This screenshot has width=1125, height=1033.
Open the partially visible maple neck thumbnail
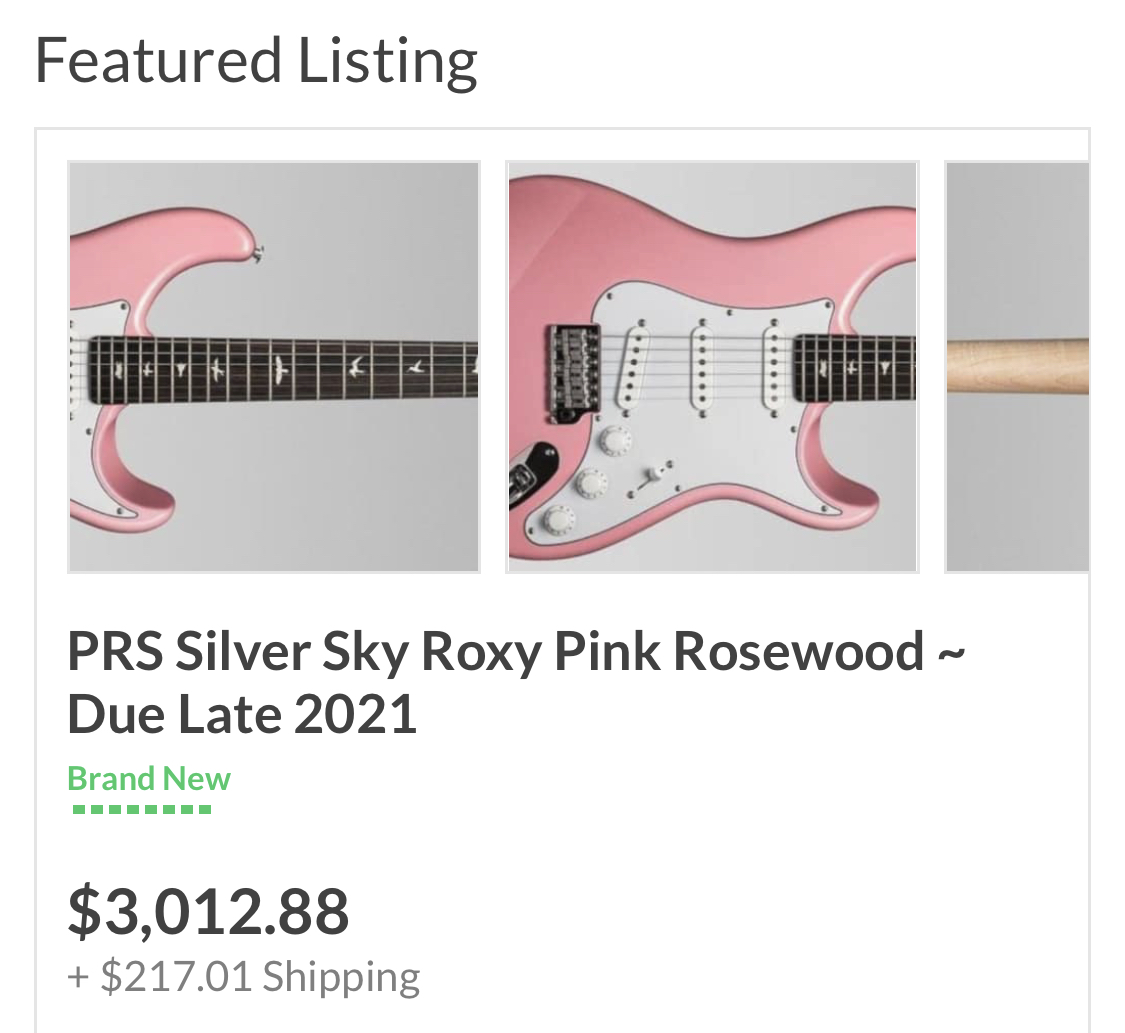coord(1017,366)
